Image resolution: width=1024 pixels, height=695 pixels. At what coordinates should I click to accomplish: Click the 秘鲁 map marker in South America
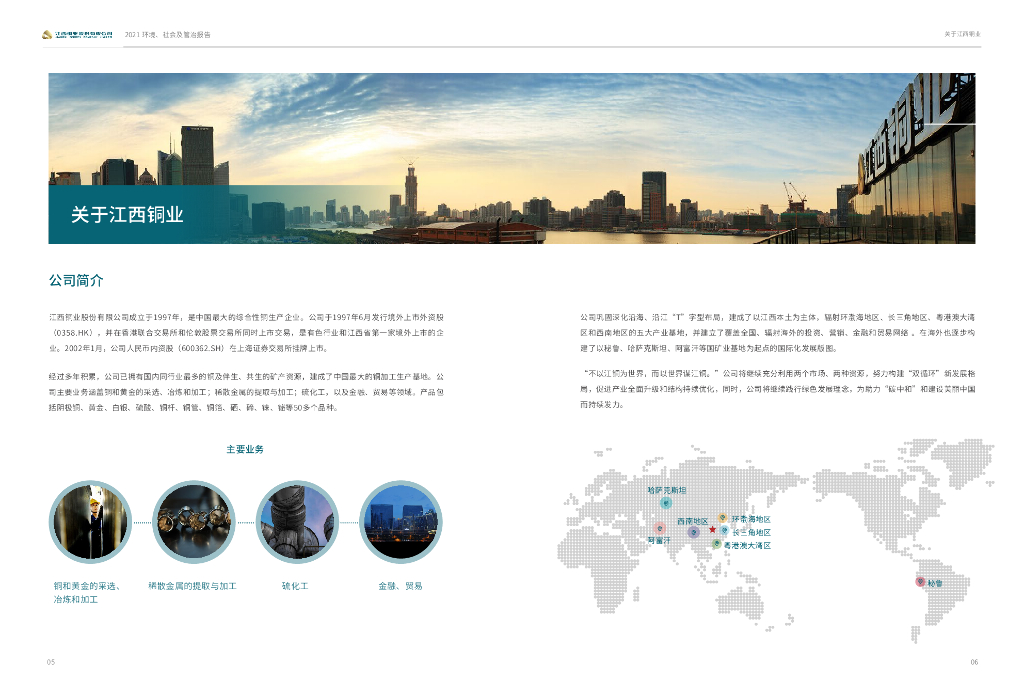[920, 582]
